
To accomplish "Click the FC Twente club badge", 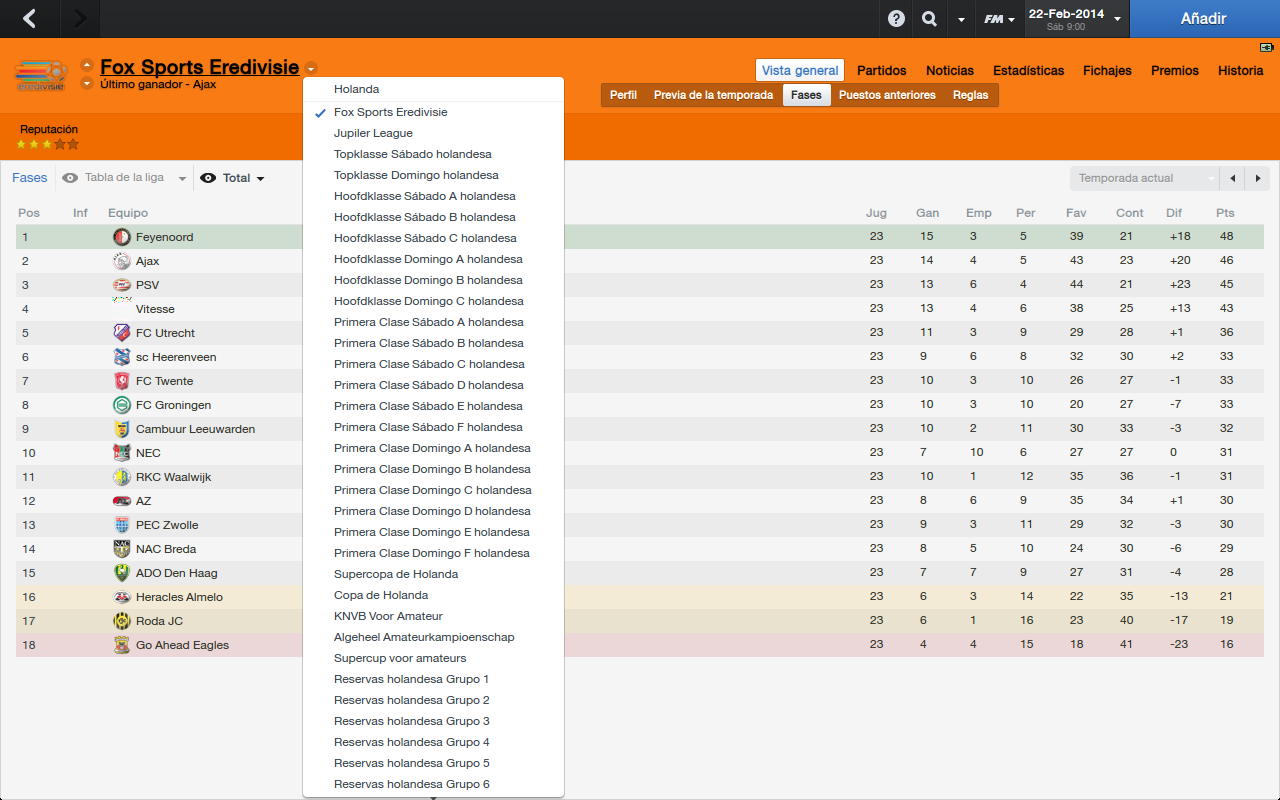I will coord(122,381).
